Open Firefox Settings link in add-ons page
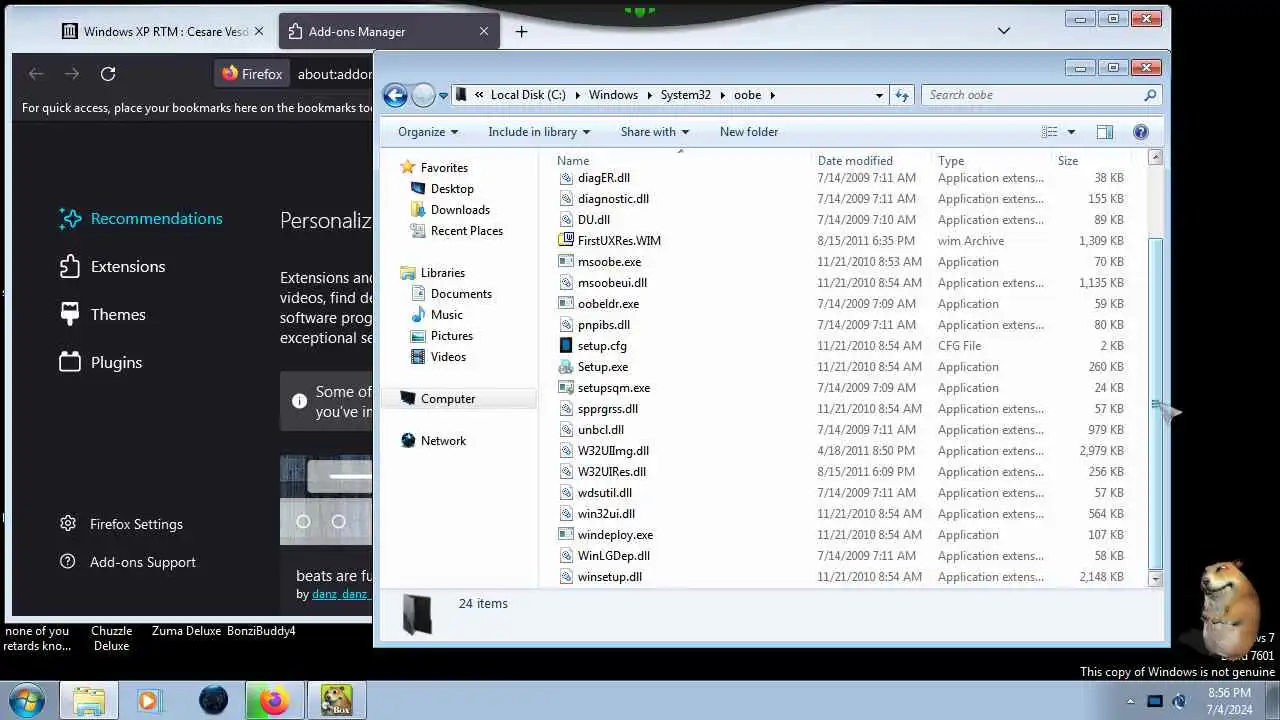Viewport: 1280px width, 720px height. [121, 524]
